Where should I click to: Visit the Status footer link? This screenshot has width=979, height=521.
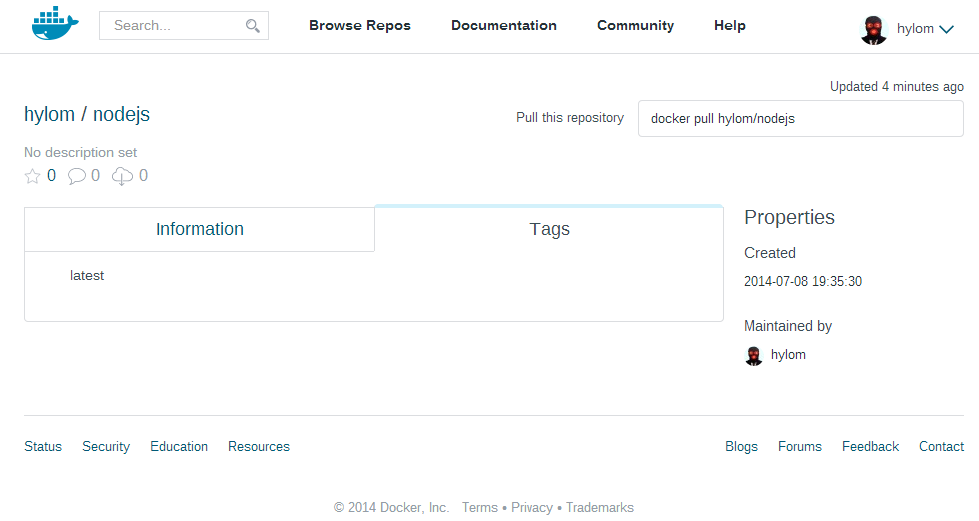43,447
